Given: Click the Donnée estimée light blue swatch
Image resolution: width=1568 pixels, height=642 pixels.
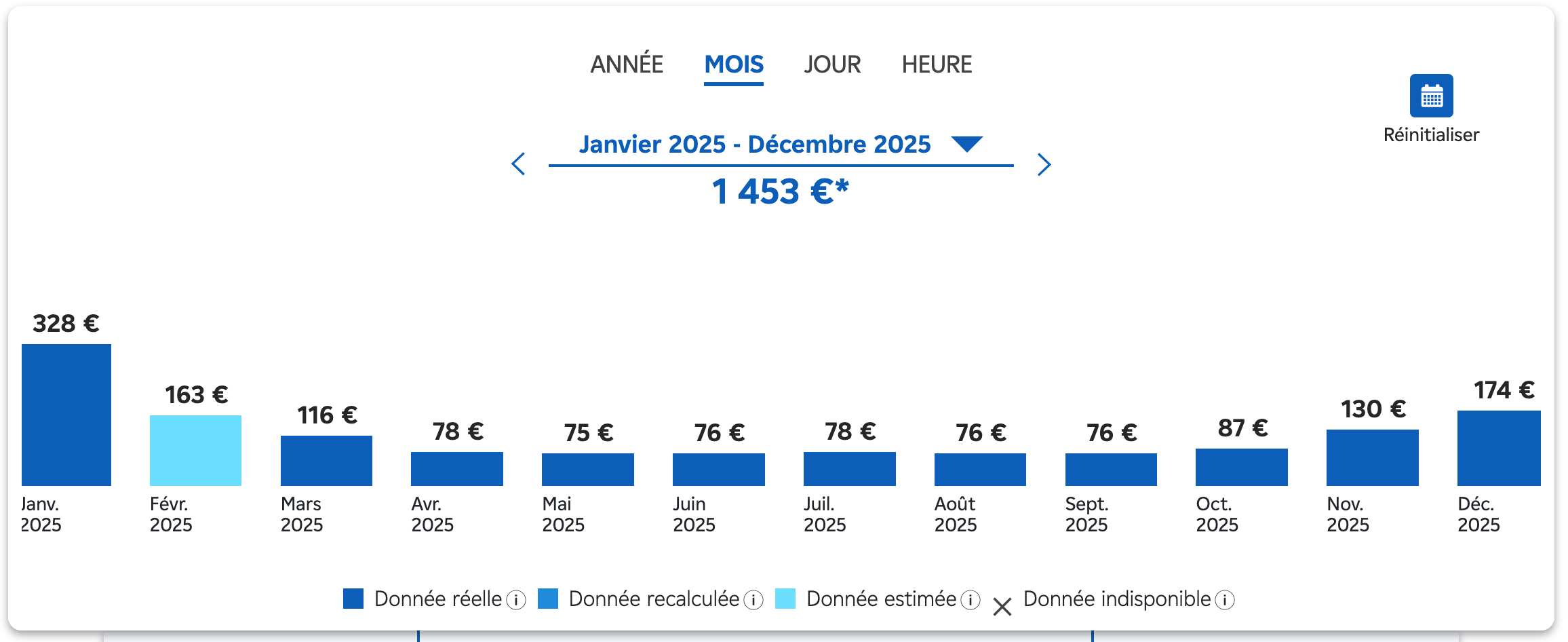Looking at the screenshot, I should (785, 599).
